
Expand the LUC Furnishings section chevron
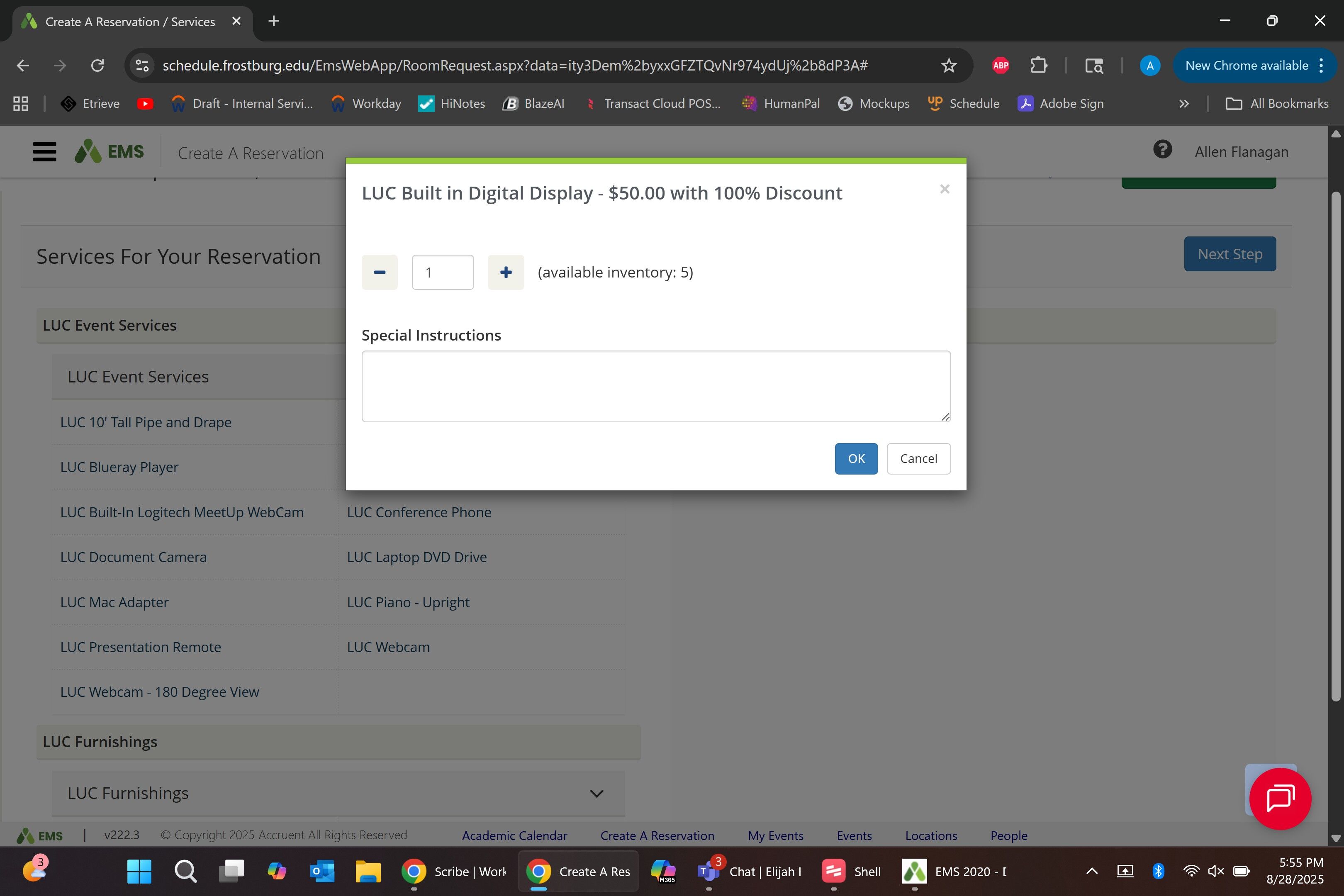click(596, 793)
